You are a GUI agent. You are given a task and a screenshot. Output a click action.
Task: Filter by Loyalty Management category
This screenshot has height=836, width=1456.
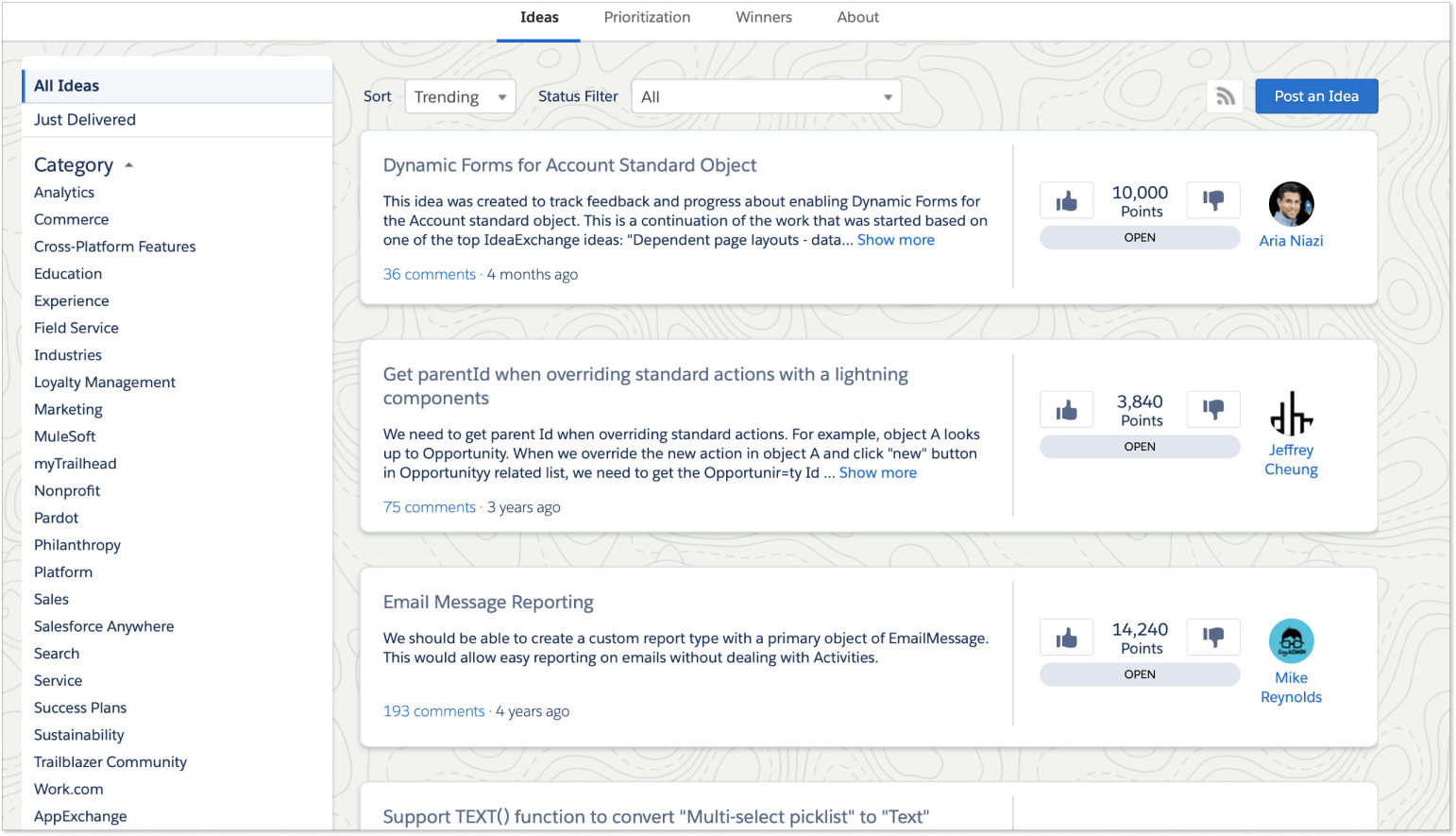click(105, 383)
